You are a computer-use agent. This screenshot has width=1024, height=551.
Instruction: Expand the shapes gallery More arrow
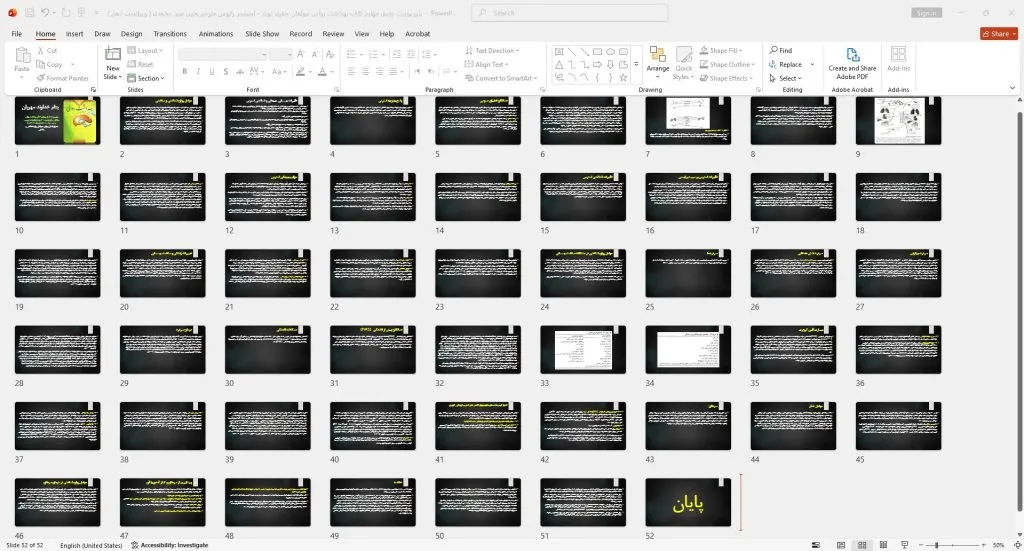coord(636,65)
